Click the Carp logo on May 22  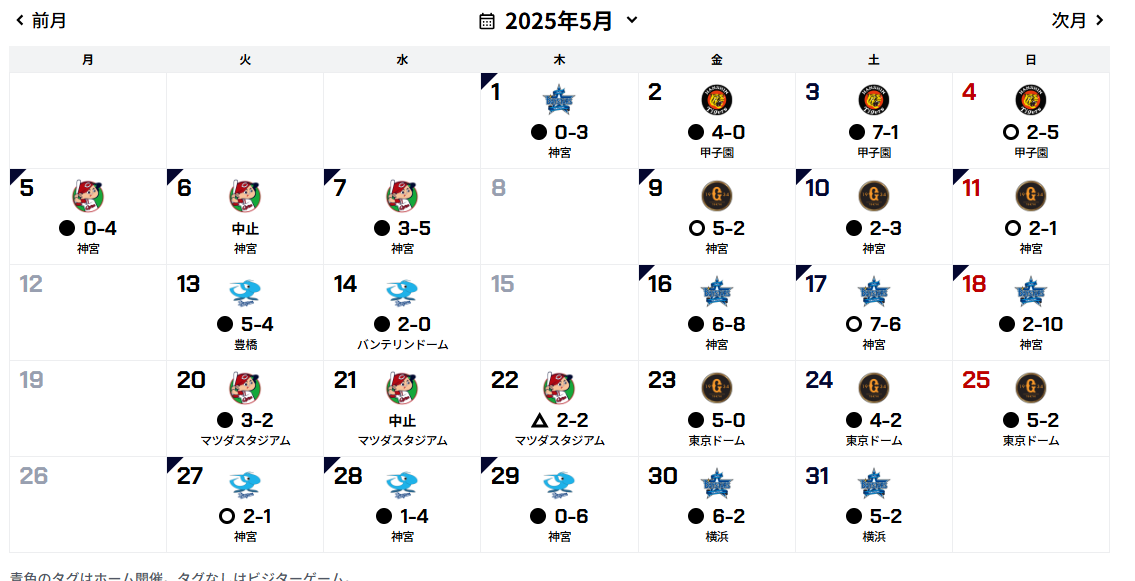point(559,387)
